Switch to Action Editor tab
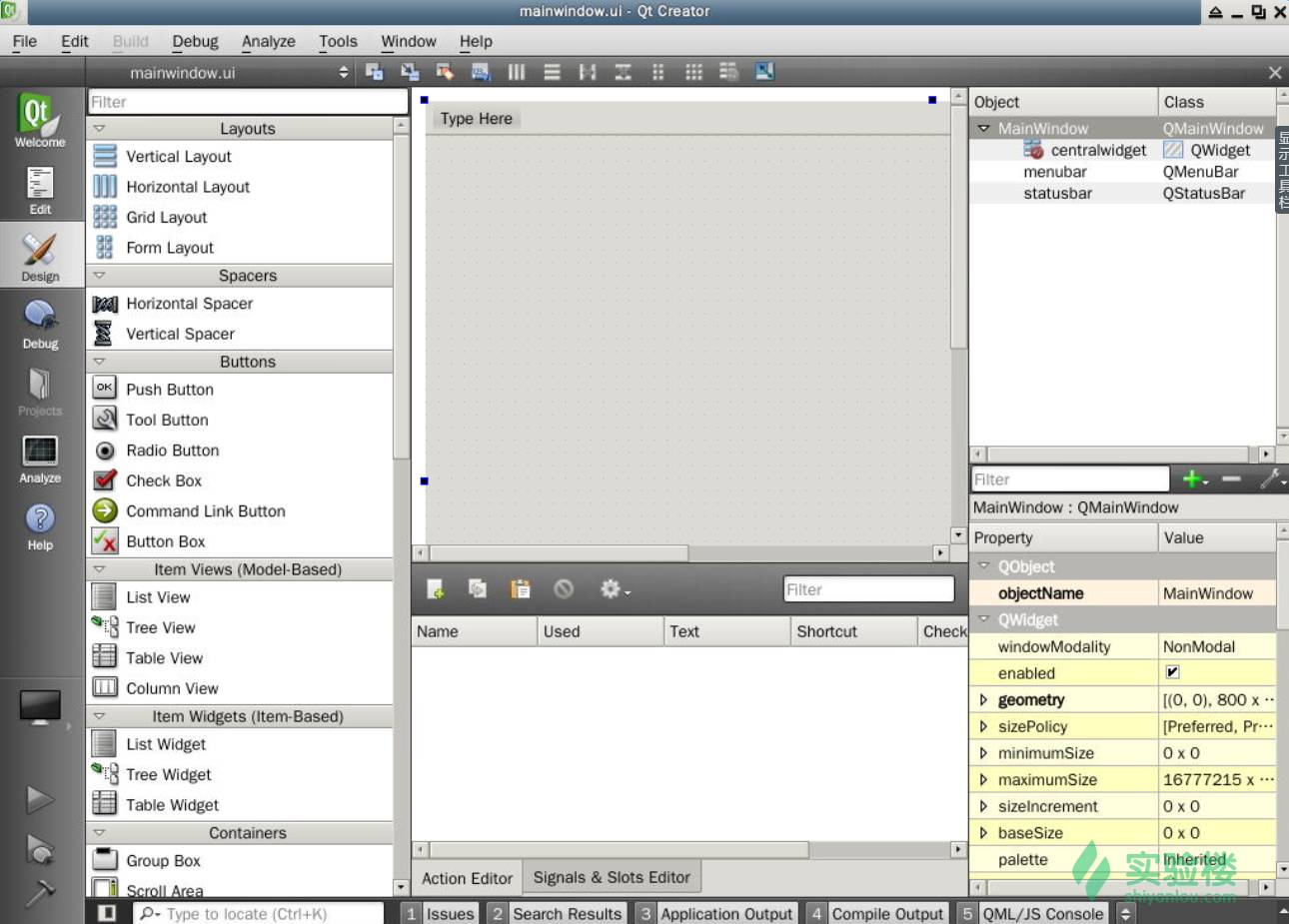The height and width of the screenshot is (924, 1289). click(x=467, y=878)
